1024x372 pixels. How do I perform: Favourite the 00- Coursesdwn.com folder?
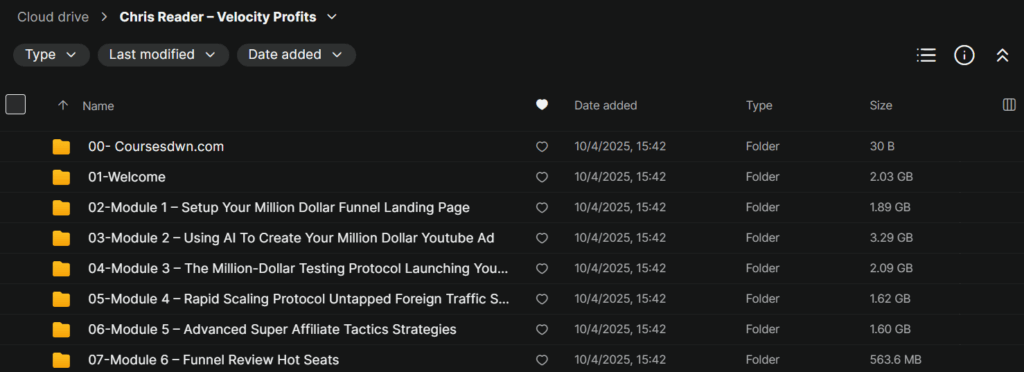point(541,147)
